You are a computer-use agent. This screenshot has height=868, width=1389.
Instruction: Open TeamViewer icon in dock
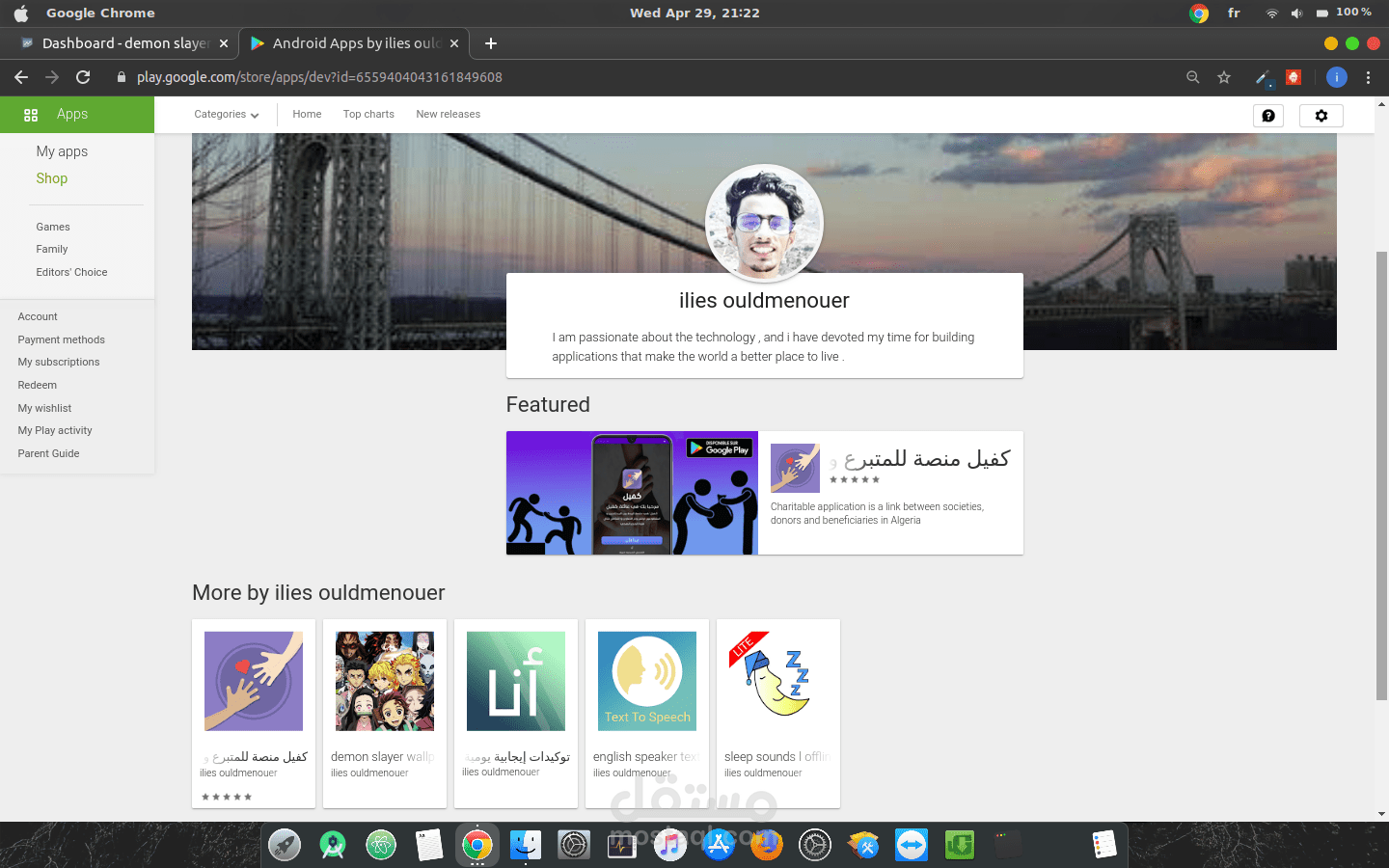tap(912, 845)
